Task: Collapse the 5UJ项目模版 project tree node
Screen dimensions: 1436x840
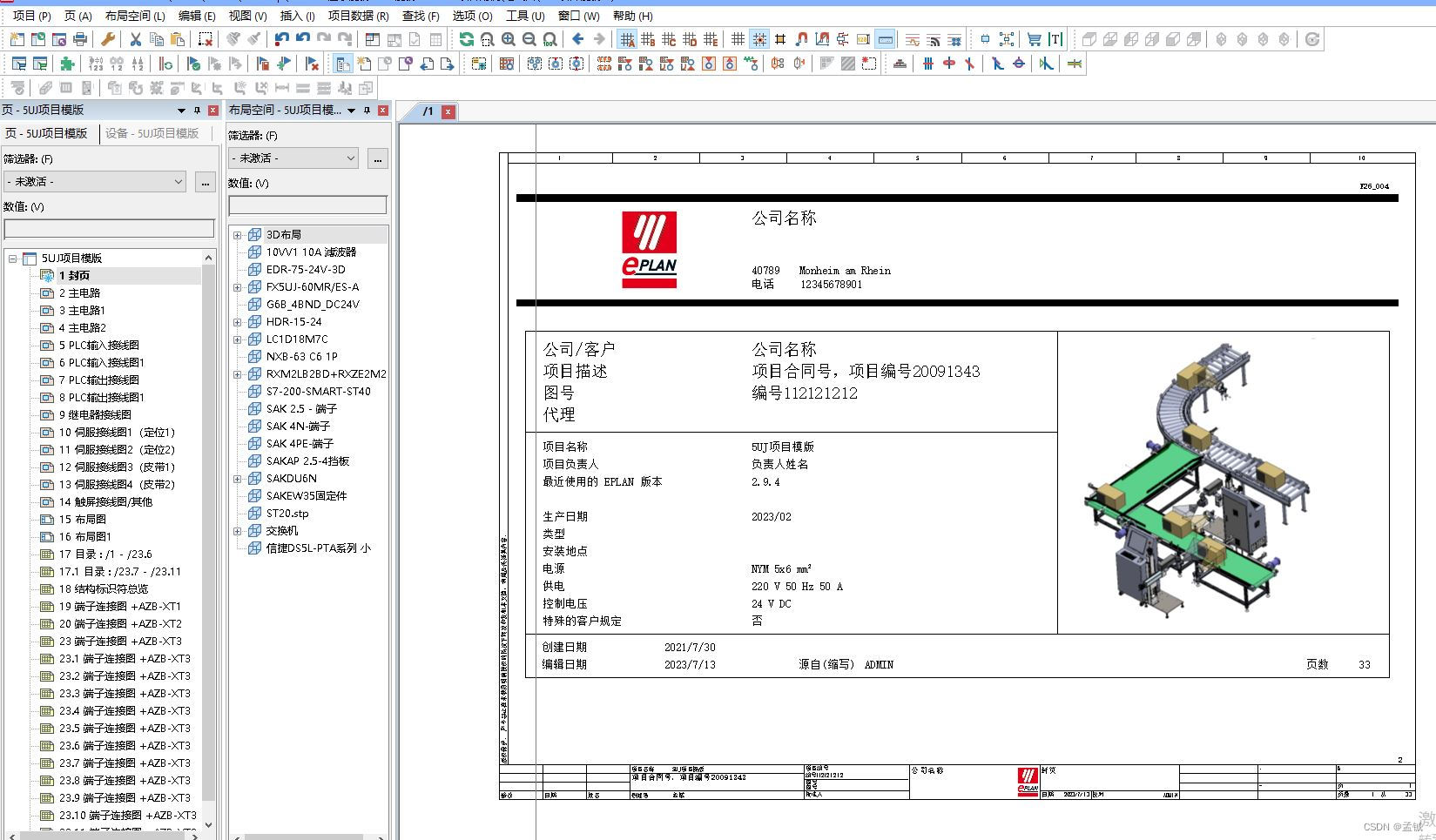Action: point(13,259)
